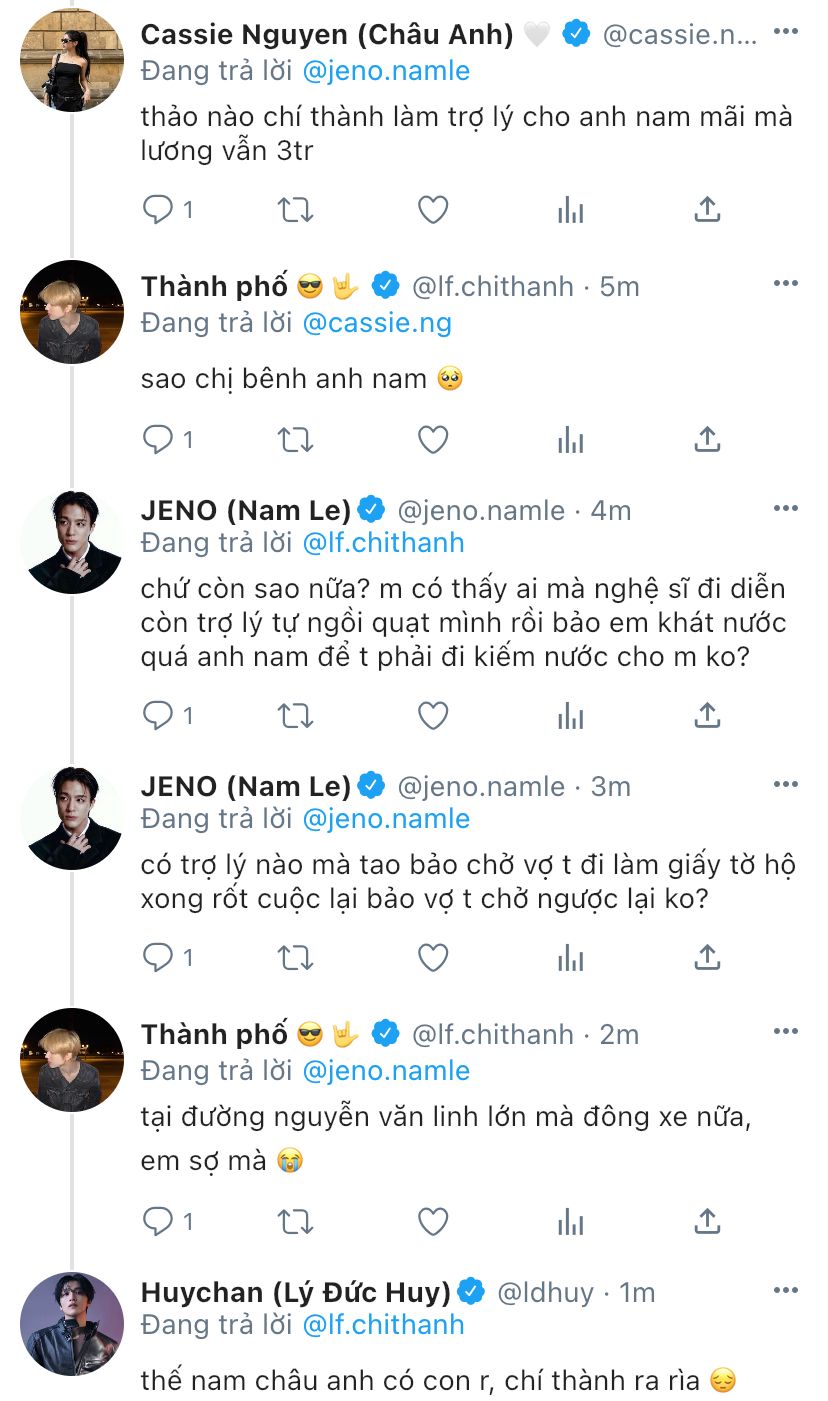Screen dimensions: 828x1401
Task: Open more options on Cassie Nguyen's tweet
Action: (787, 32)
